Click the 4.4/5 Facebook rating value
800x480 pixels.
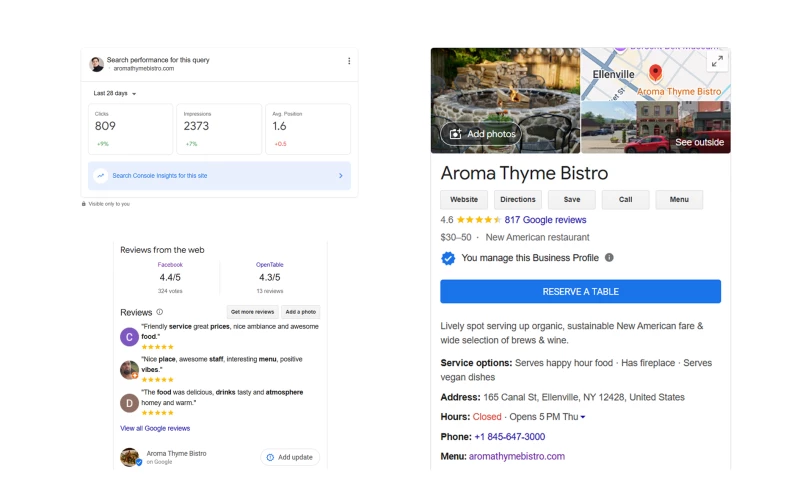click(x=170, y=277)
